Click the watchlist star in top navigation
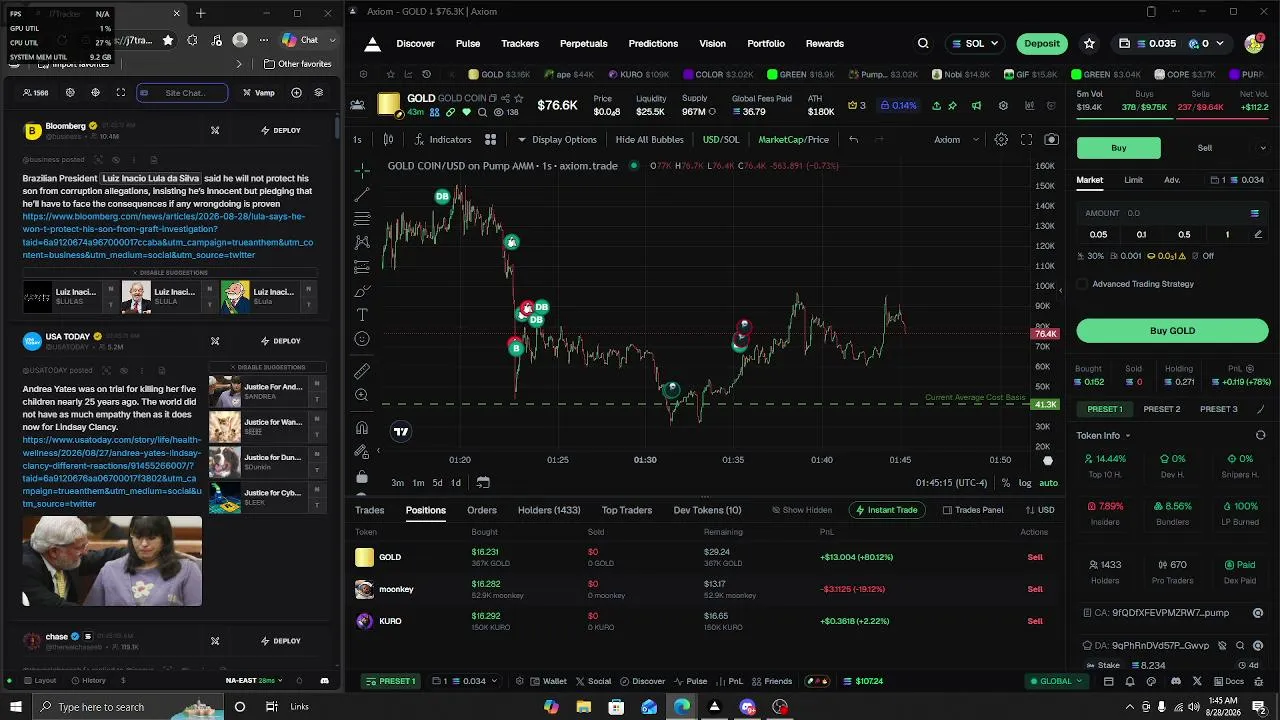The height and width of the screenshot is (720, 1280). pyautogui.click(x=1089, y=44)
